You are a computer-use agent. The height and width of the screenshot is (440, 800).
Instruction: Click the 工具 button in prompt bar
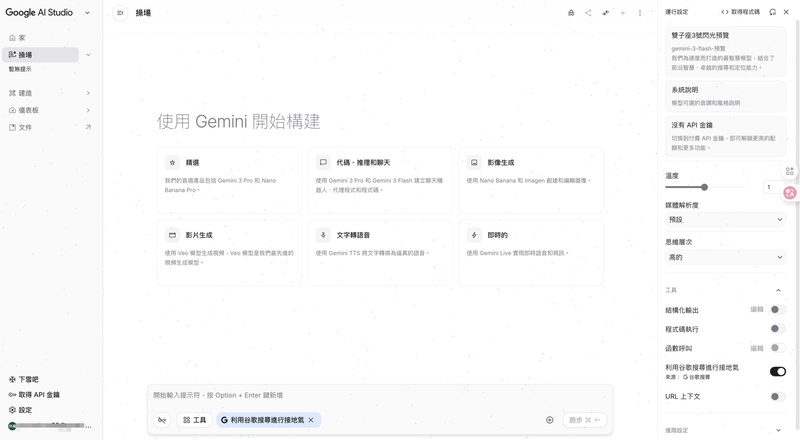(194, 420)
